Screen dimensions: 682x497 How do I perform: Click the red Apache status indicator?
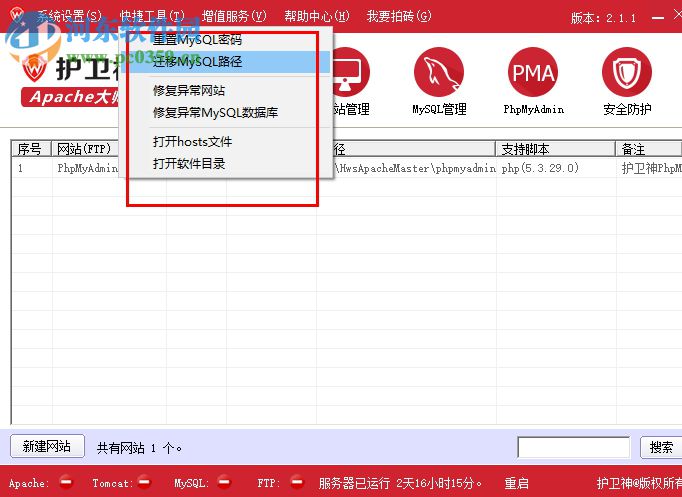(x=66, y=482)
